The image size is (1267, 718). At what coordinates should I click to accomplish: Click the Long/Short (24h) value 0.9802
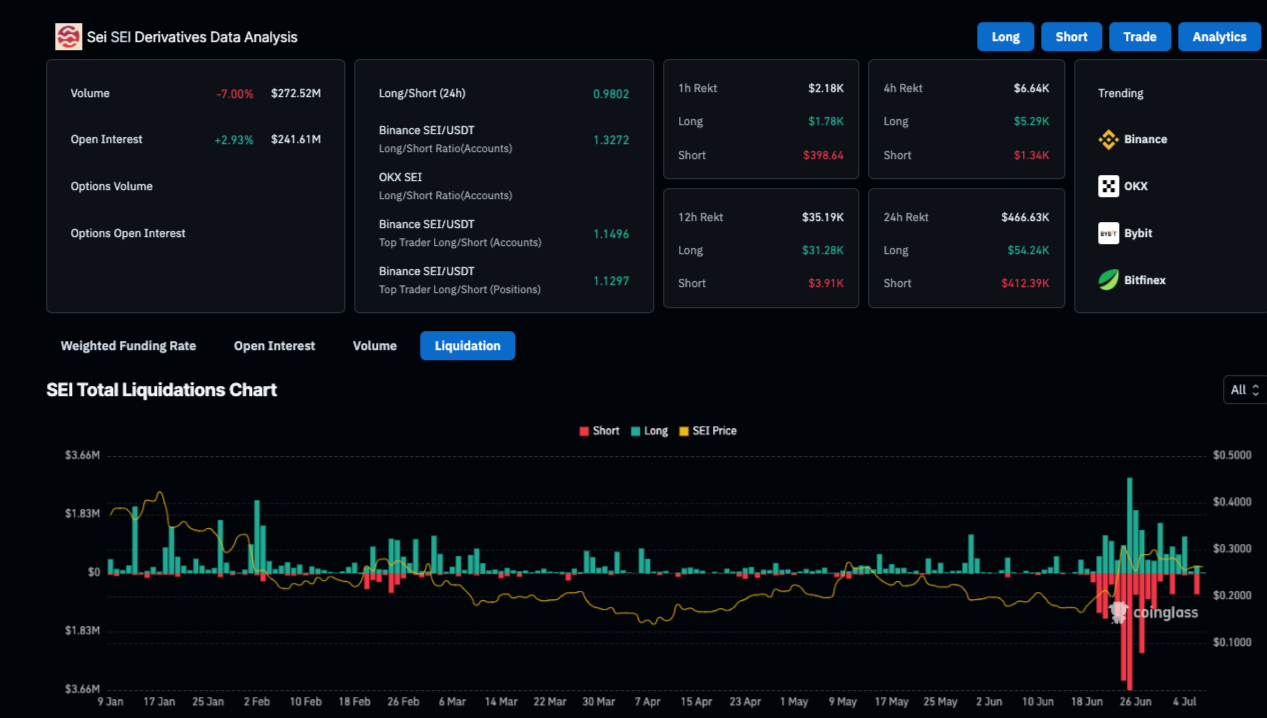(x=611, y=93)
